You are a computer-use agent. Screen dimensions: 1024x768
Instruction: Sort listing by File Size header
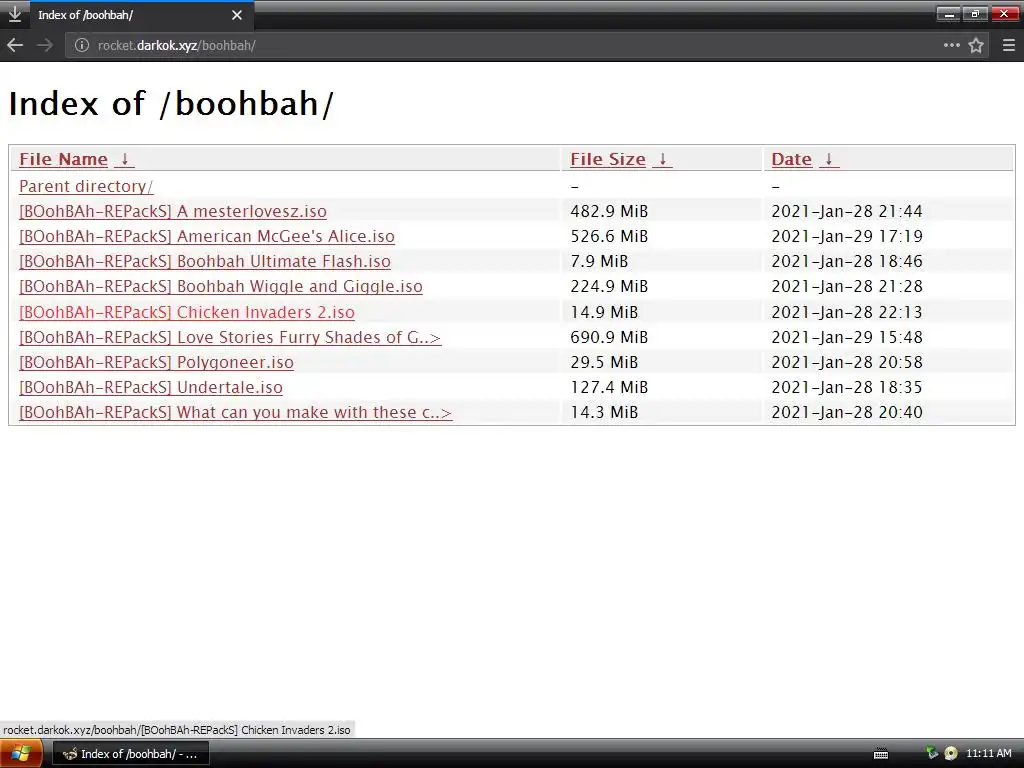(608, 159)
